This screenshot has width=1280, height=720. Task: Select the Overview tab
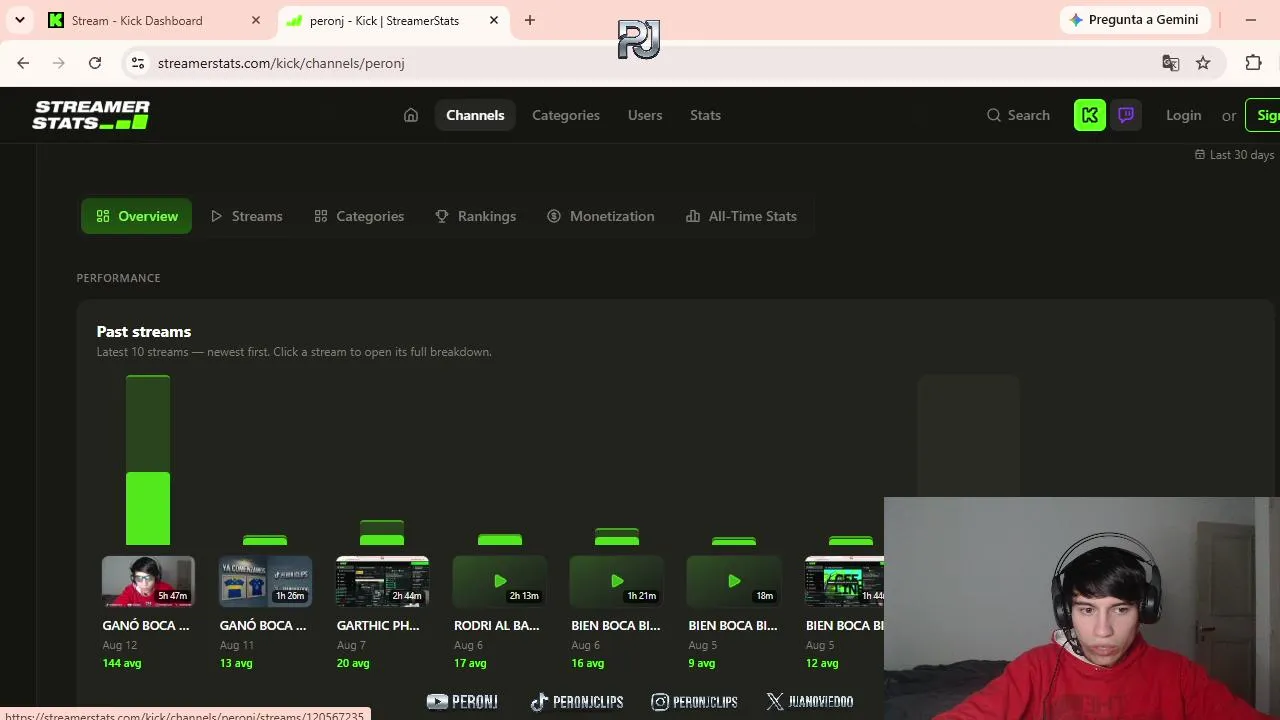(137, 216)
